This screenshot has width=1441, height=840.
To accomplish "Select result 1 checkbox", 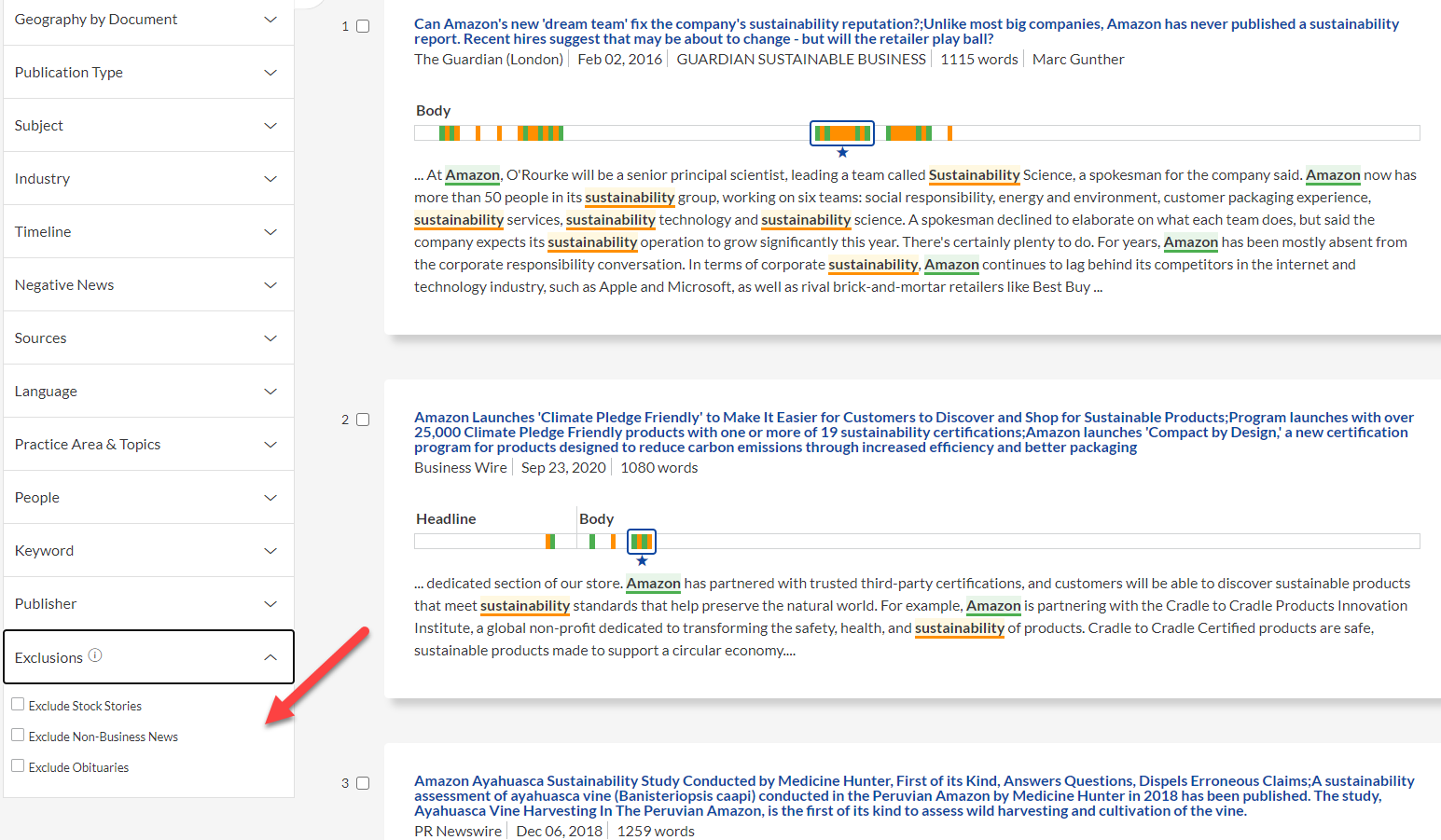I will tap(363, 26).
